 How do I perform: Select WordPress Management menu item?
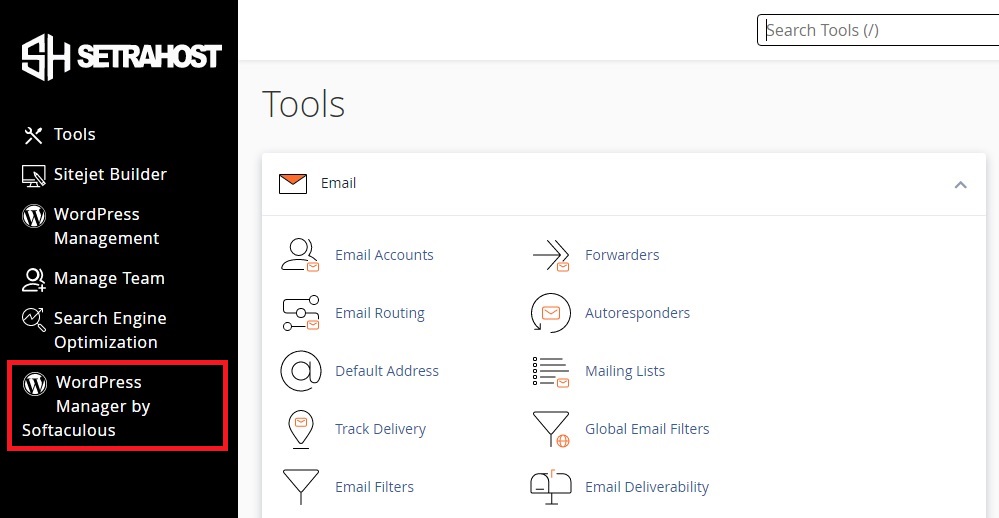(x=106, y=226)
